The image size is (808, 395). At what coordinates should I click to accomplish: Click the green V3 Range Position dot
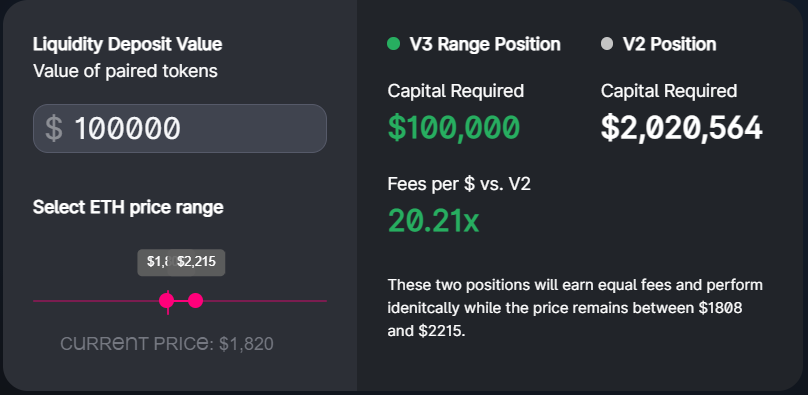(x=394, y=44)
